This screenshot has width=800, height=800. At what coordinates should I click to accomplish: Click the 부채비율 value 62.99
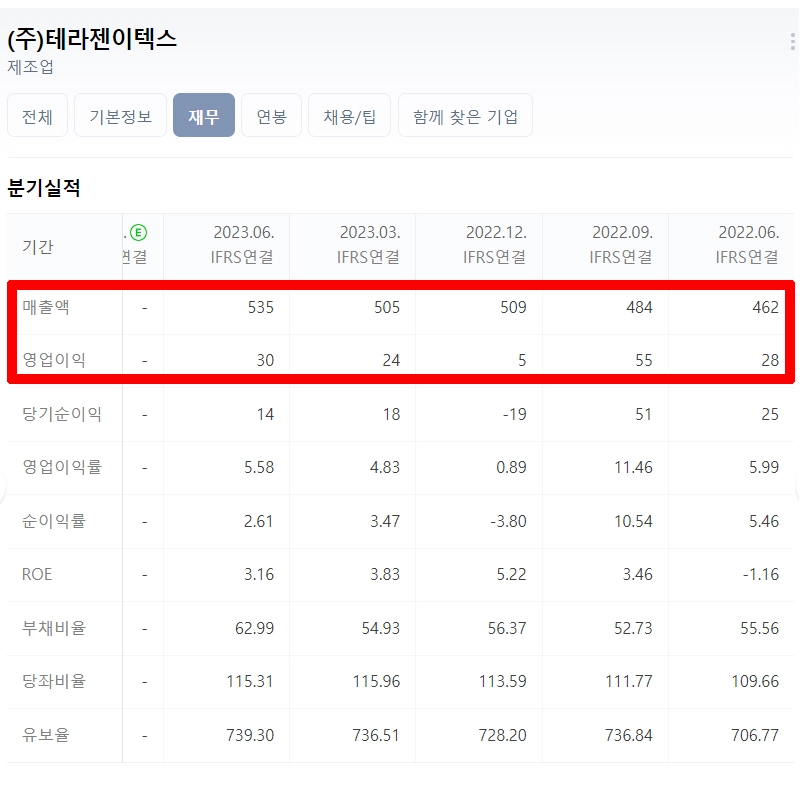pyautogui.click(x=255, y=628)
